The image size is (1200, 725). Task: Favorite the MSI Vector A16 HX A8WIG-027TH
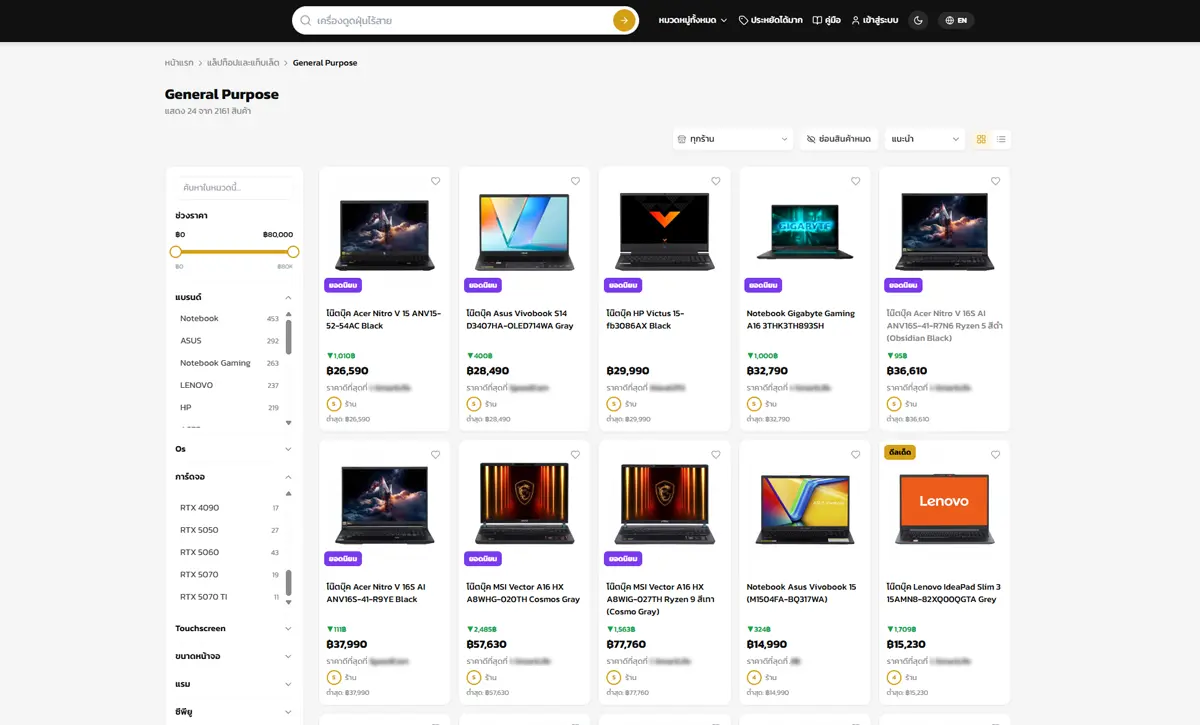pyautogui.click(x=715, y=455)
